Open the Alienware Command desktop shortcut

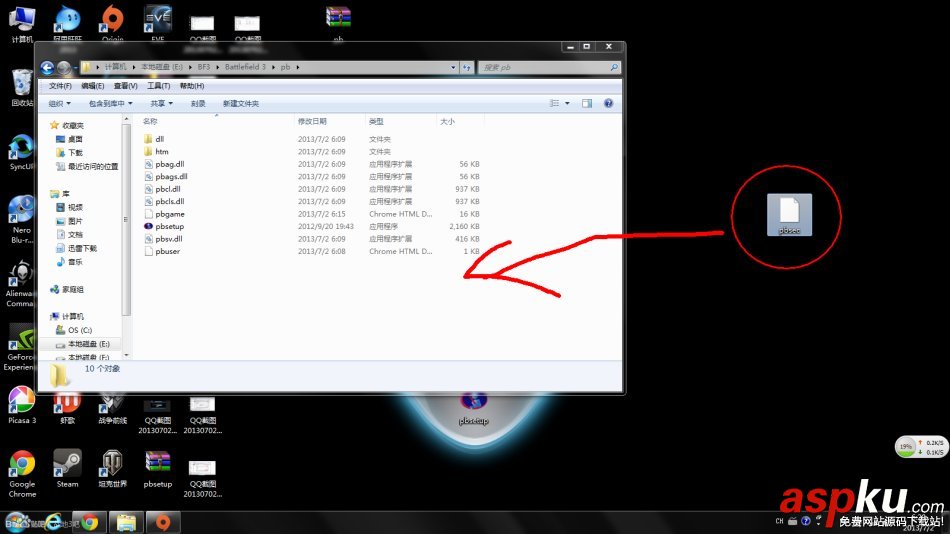pos(21,283)
